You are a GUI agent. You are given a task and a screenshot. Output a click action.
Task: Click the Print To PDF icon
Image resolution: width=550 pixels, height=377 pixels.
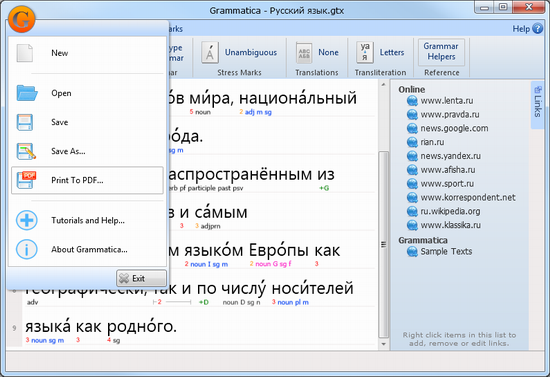point(26,180)
